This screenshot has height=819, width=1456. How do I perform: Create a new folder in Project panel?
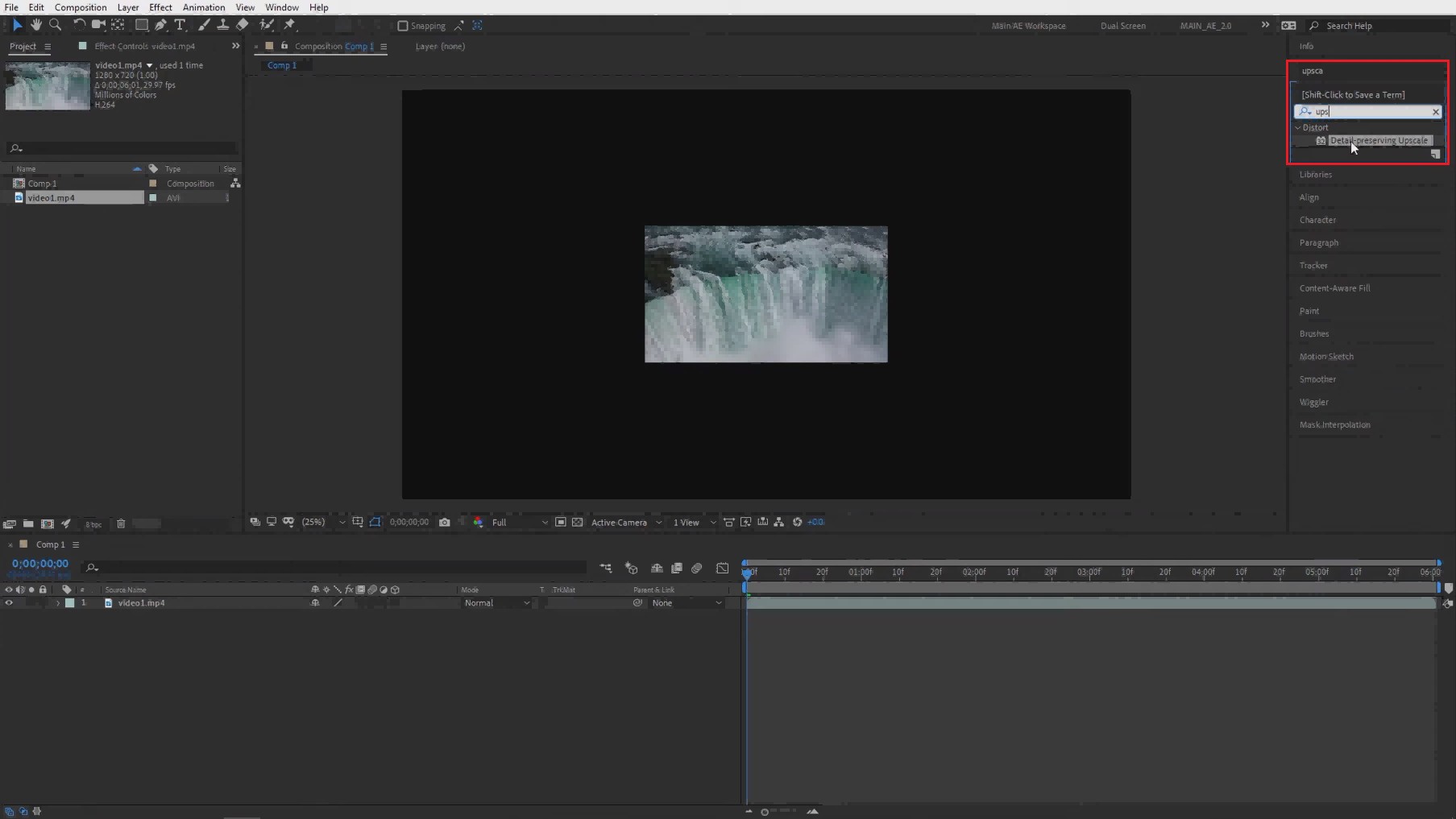(28, 523)
